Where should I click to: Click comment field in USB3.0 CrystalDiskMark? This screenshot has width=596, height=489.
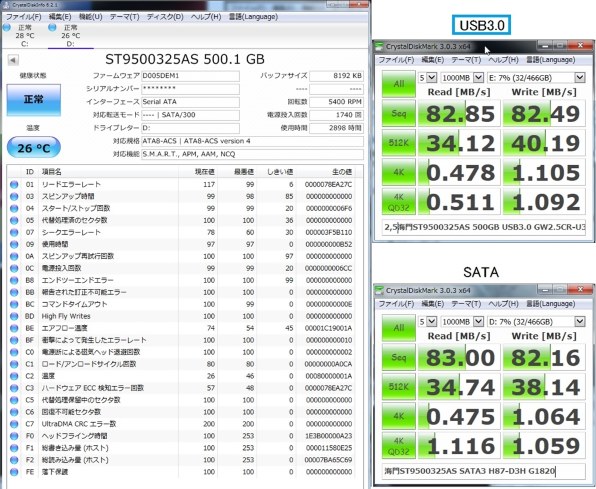[483, 227]
